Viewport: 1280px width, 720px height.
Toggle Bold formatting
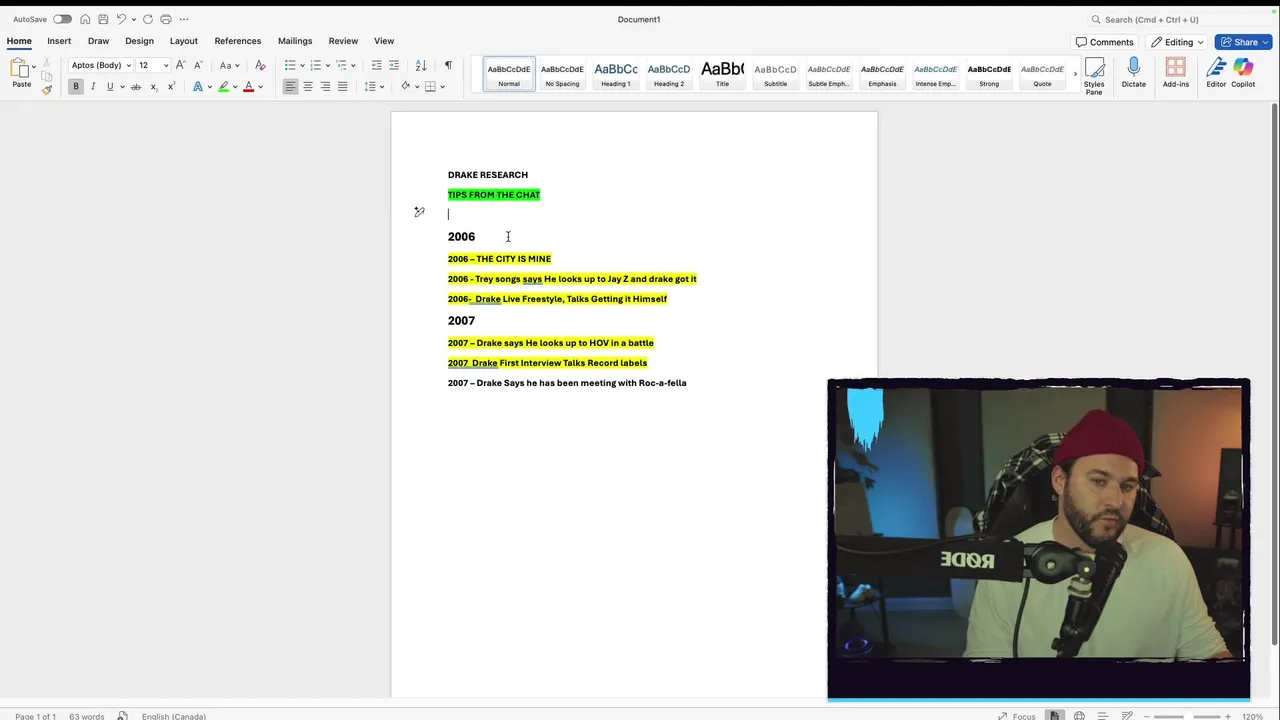[x=75, y=87]
